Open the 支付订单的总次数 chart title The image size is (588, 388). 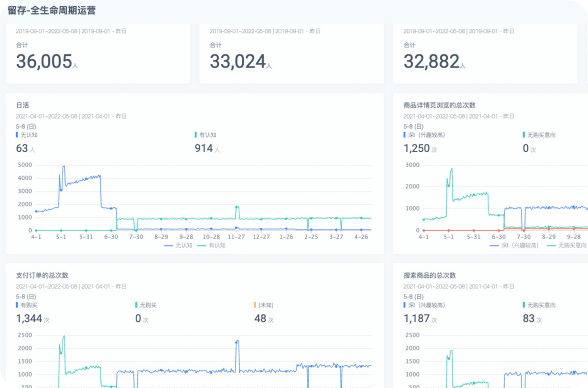point(42,275)
